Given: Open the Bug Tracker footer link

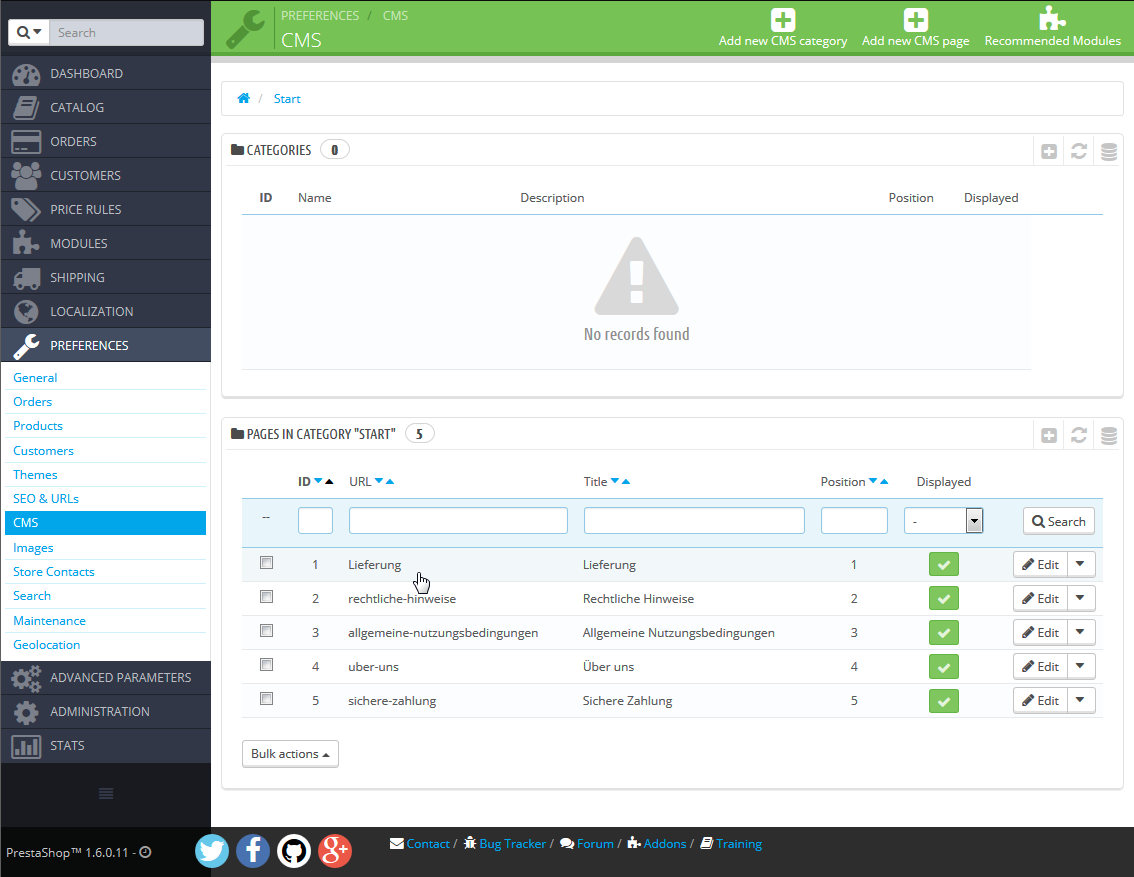Looking at the screenshot, I should (x=512, y=844).
